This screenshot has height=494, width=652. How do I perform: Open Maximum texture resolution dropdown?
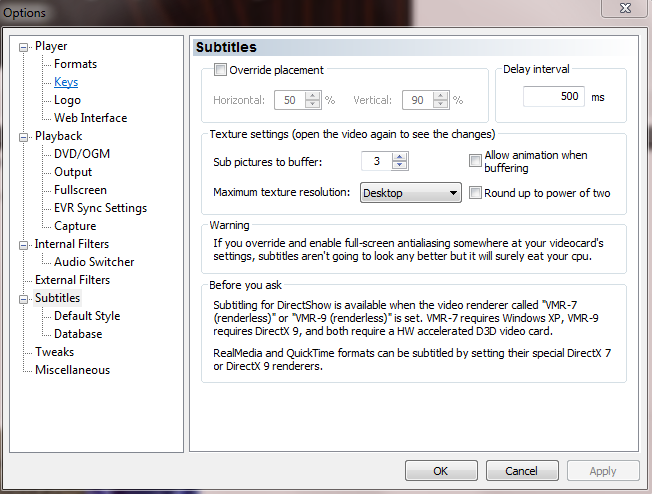410,193
